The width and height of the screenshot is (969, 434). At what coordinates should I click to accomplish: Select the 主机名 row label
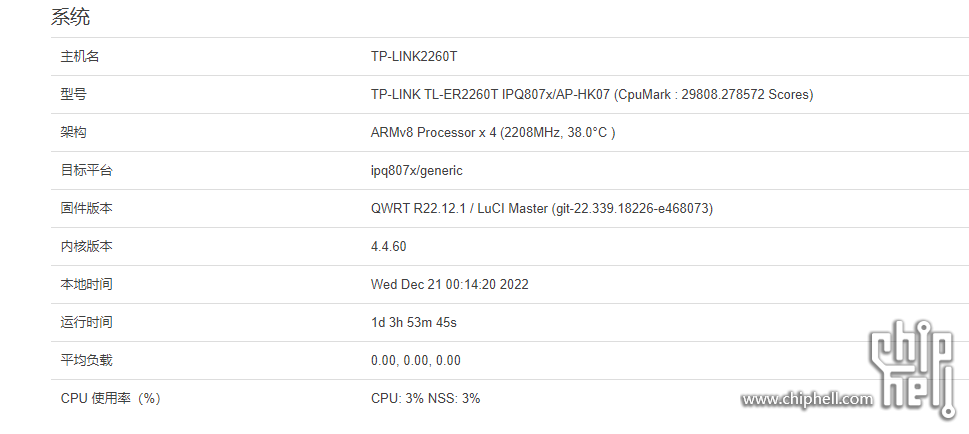click(80, 57)
